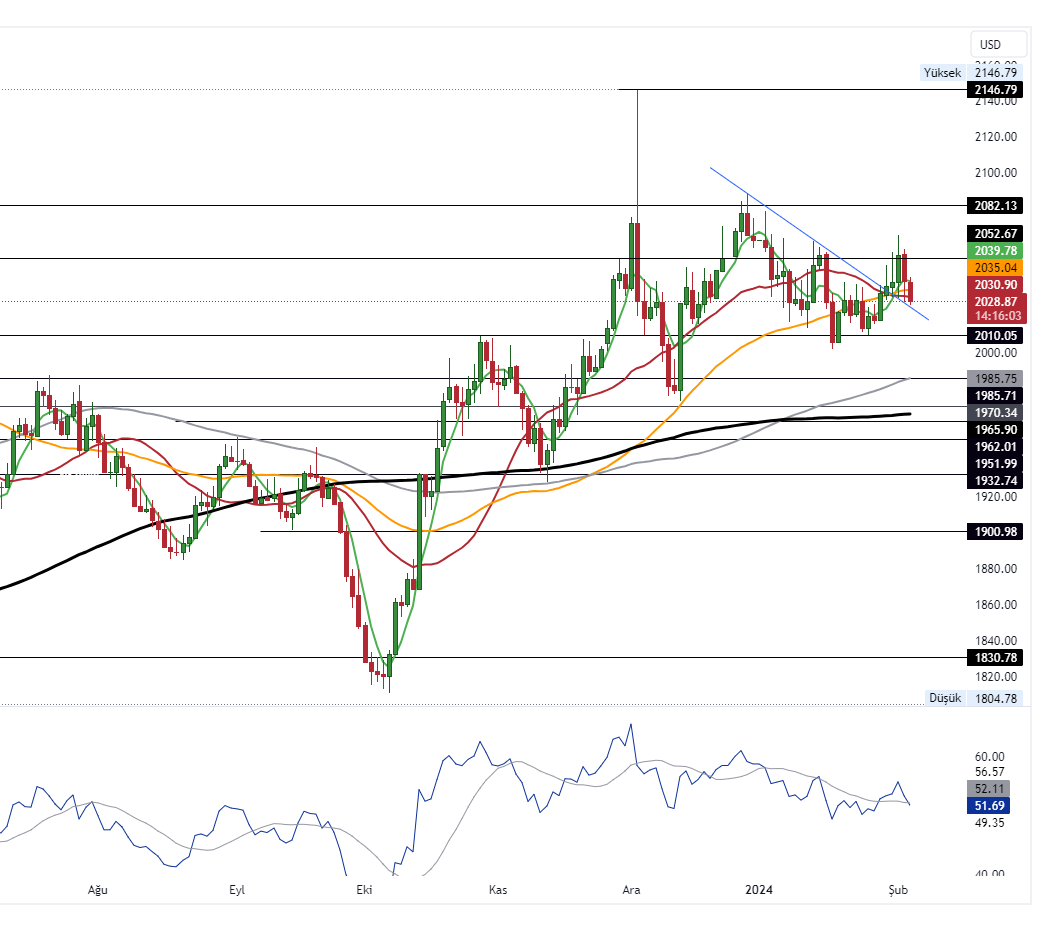
Task: Click the 1830.78 horizontal level label
Action: 994,658
